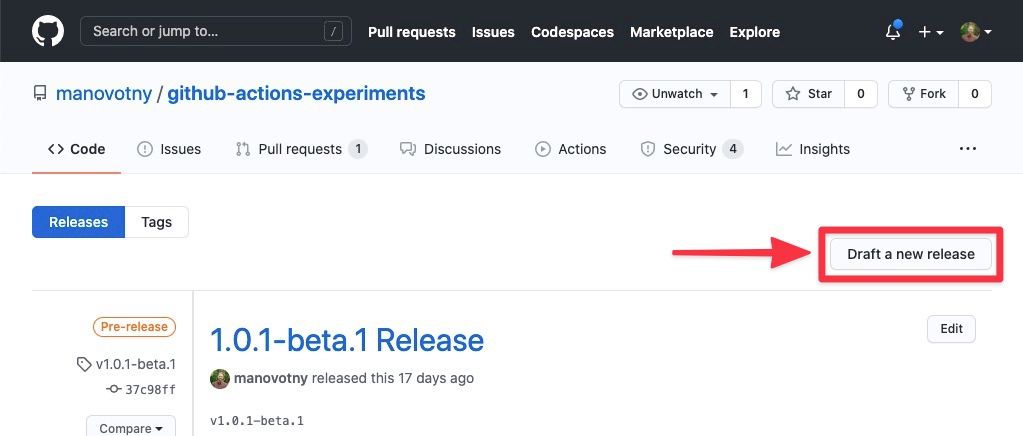Screen dimensions: 1023x436
Task: Click the Security counter badge 4
Action: [x=733, y=149]
